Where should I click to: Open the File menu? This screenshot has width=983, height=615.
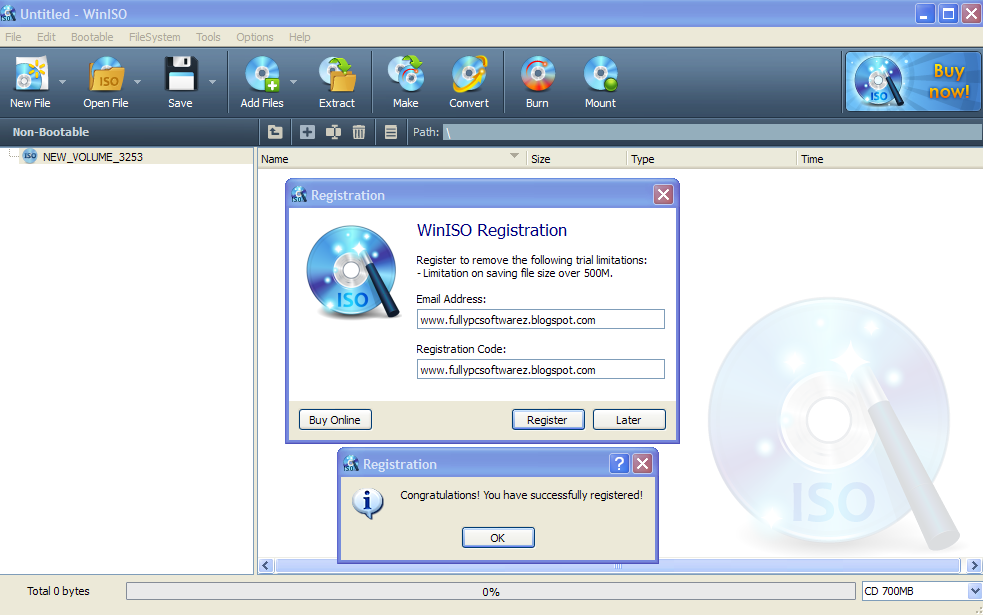click(13, 37)
